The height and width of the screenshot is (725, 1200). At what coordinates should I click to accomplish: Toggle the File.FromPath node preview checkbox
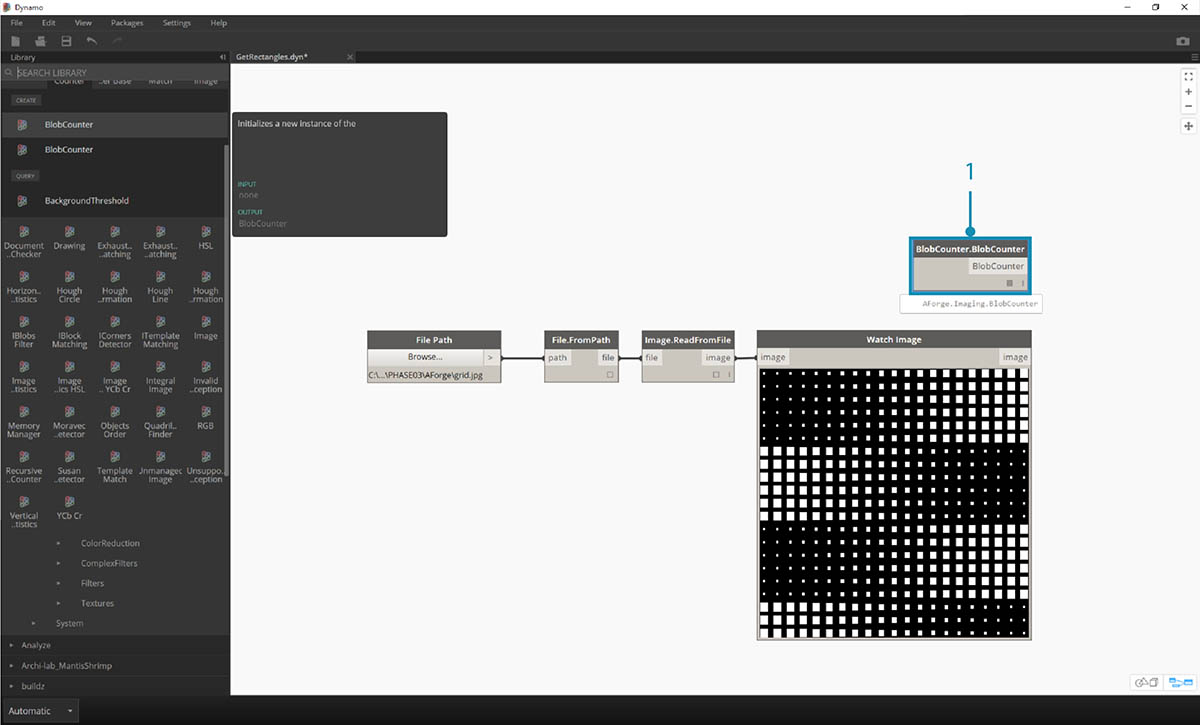pos(609,374)
